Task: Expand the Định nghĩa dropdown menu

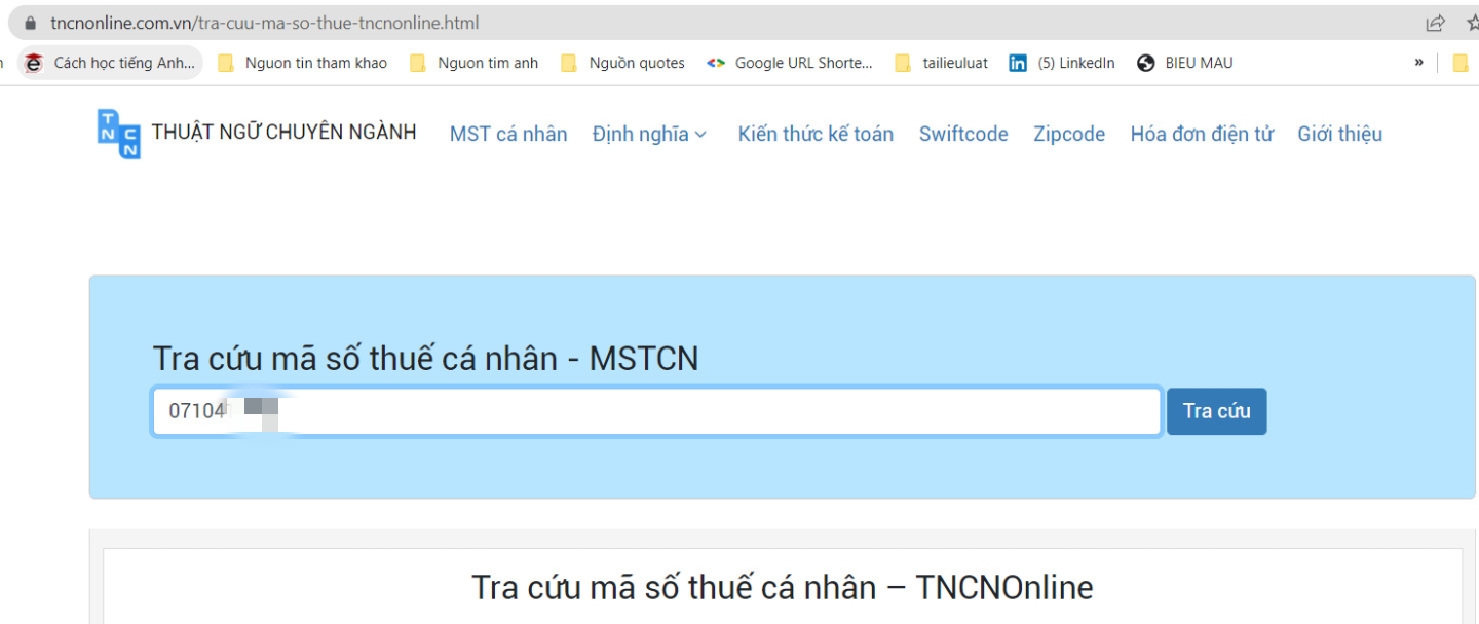Action: [650, 134]
